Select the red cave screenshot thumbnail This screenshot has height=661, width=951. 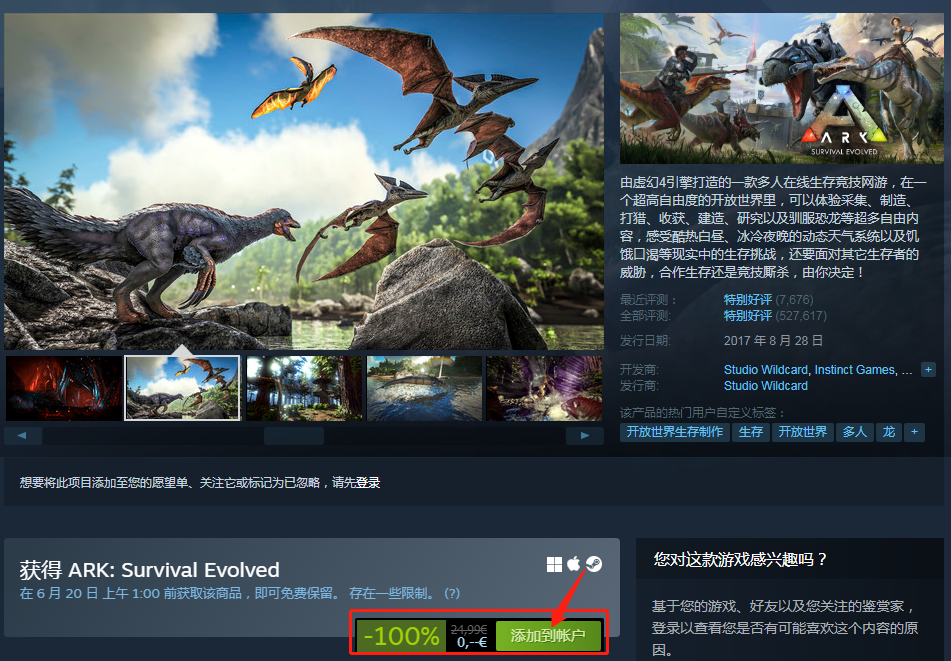click(64, 388)
